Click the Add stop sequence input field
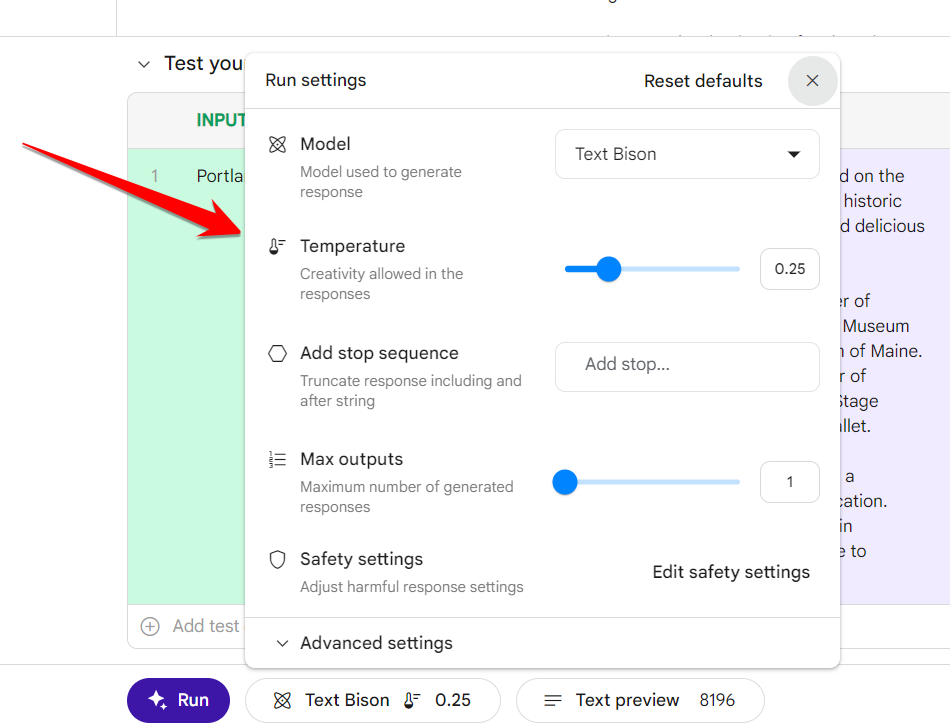 coord(687,366)
